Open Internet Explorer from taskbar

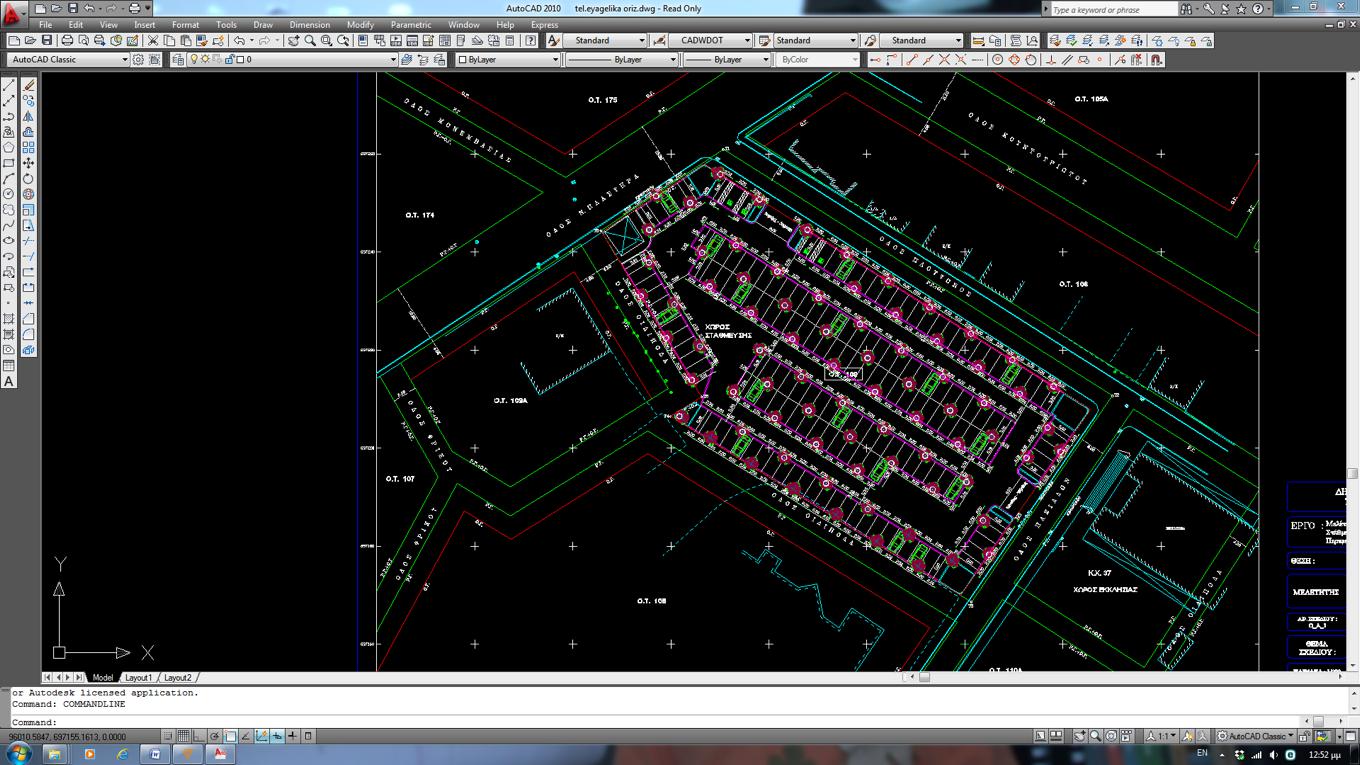pos(122,754)
